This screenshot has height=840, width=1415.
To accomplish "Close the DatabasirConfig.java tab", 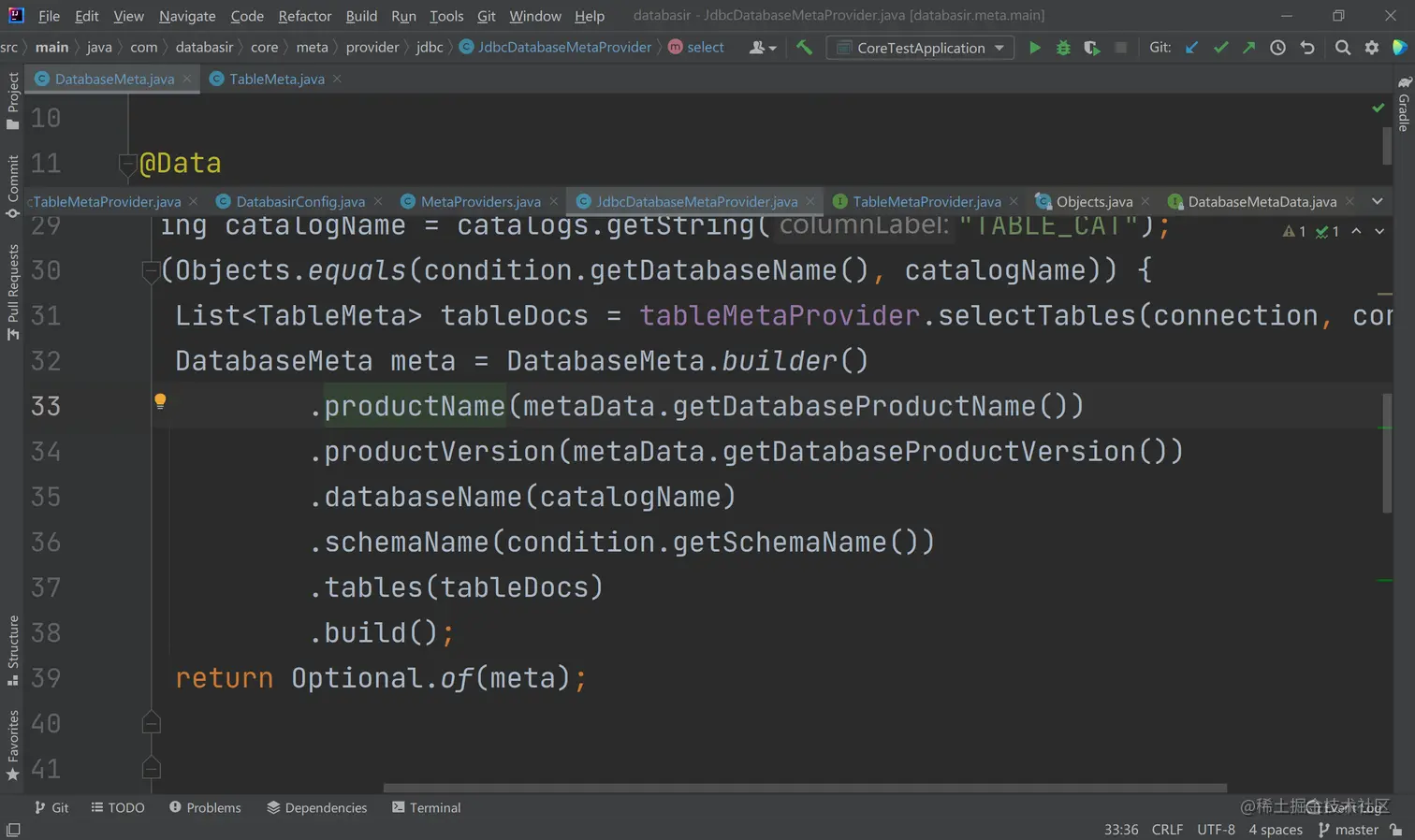I will (378, 201).
